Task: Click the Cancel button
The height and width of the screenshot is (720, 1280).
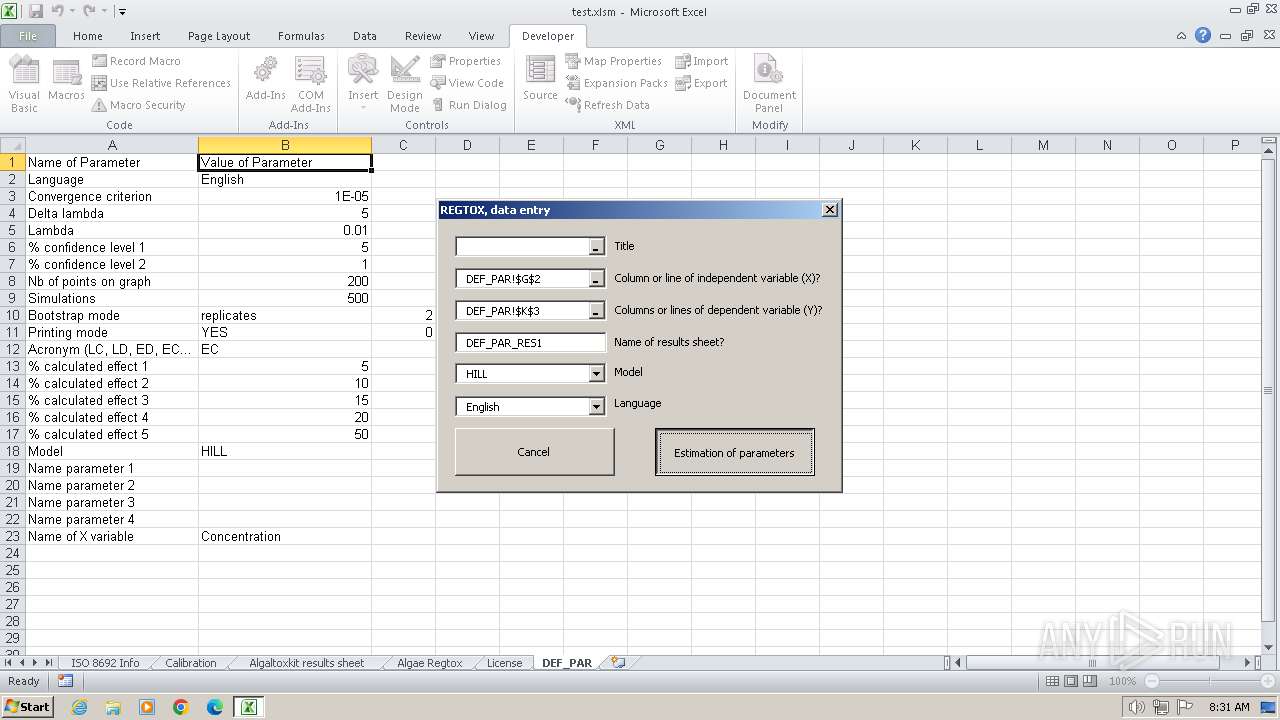Action: click(534, 452)
